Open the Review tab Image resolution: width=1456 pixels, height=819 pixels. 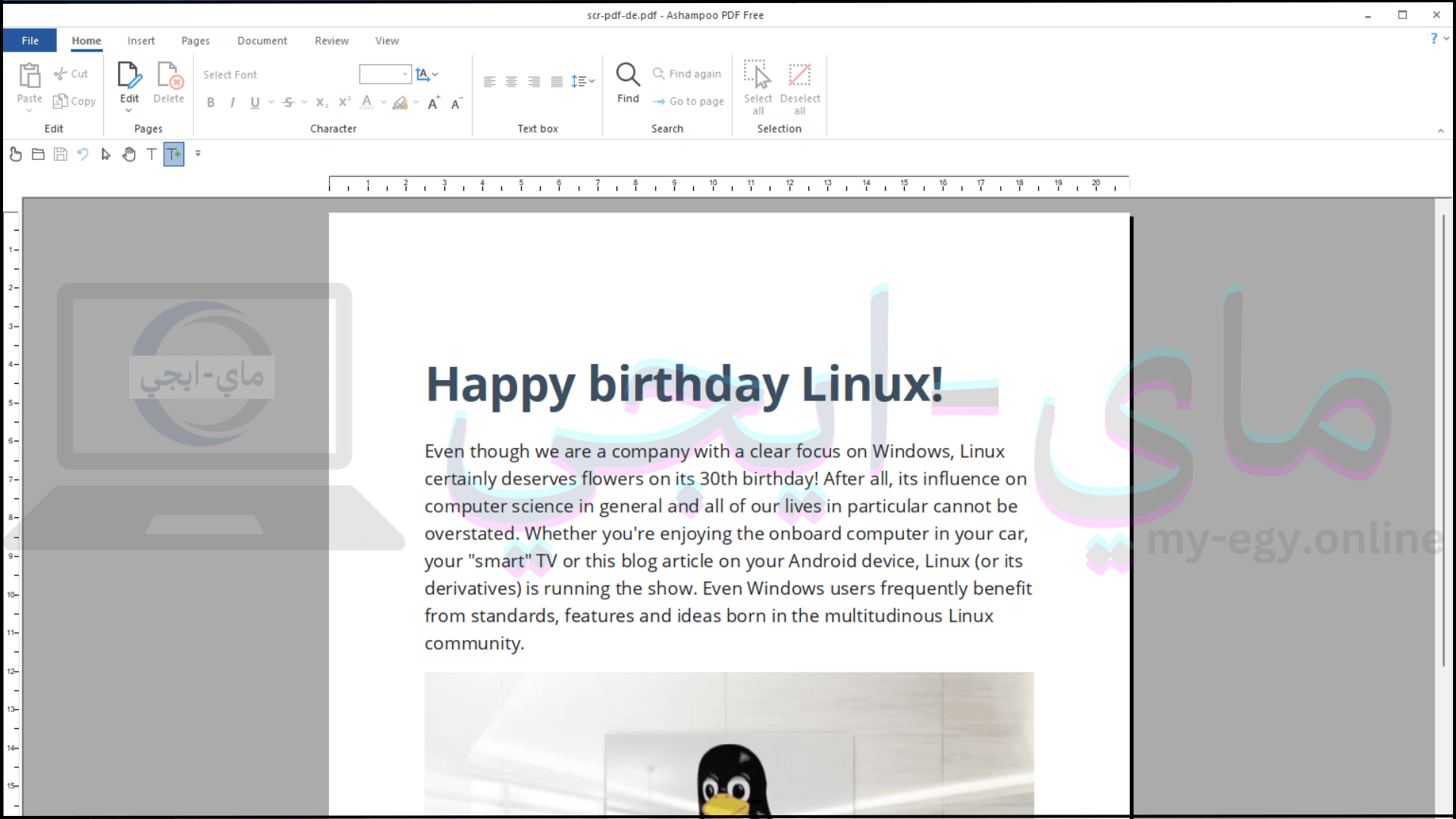332,40
